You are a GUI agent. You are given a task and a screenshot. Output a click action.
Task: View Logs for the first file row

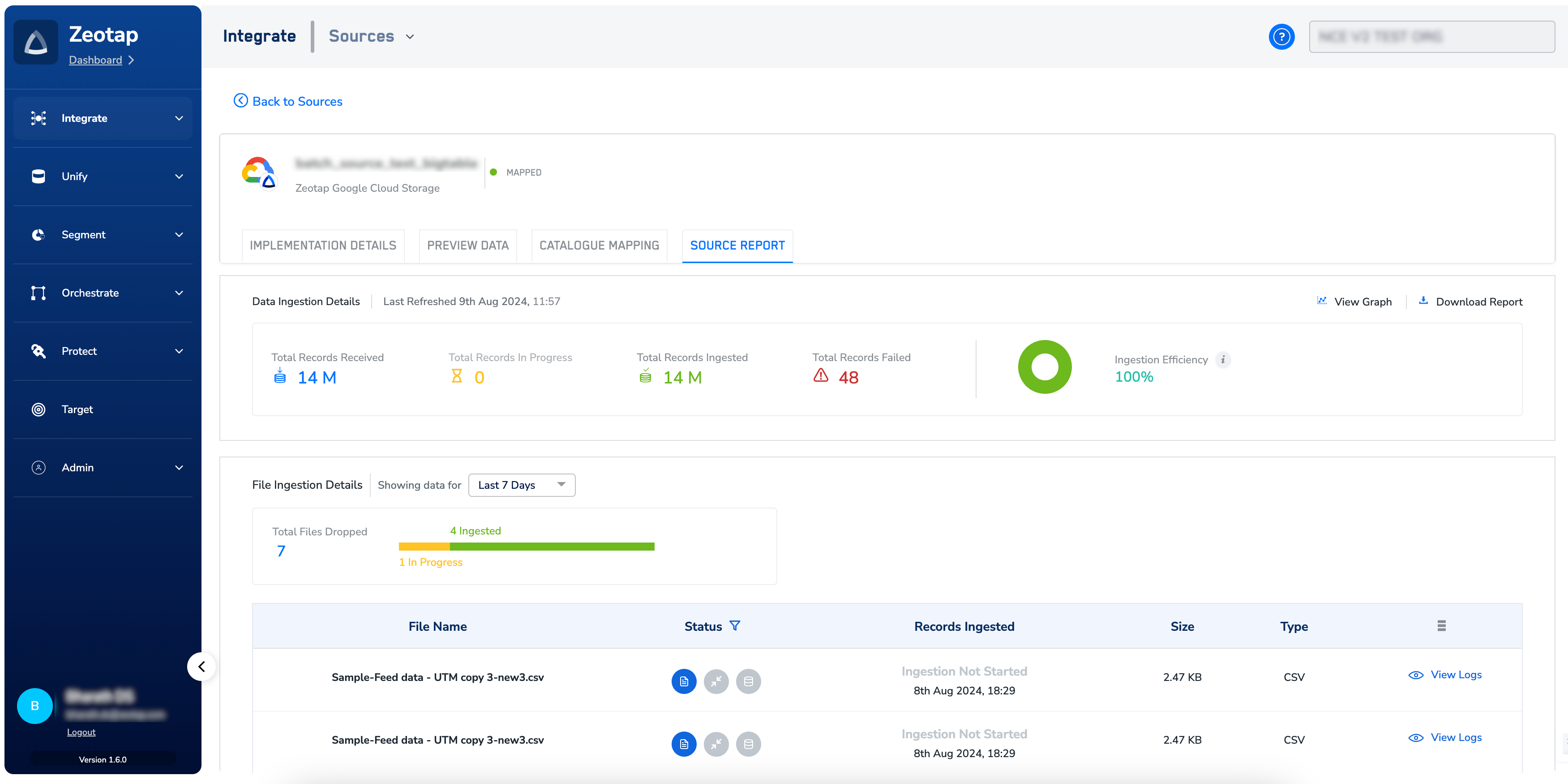(1444, 675)
